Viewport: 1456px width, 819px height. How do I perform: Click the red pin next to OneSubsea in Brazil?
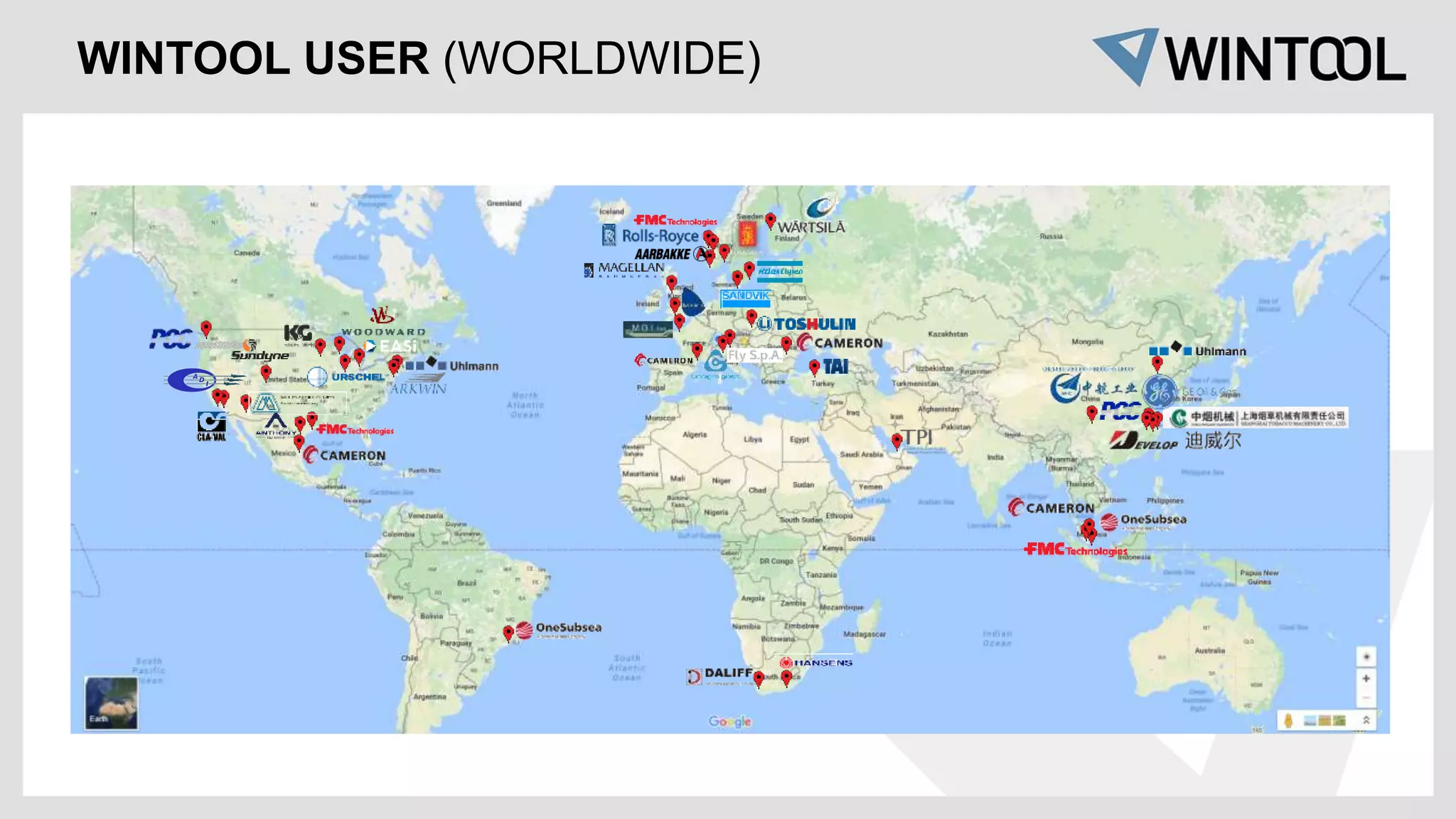pos(508,633)
